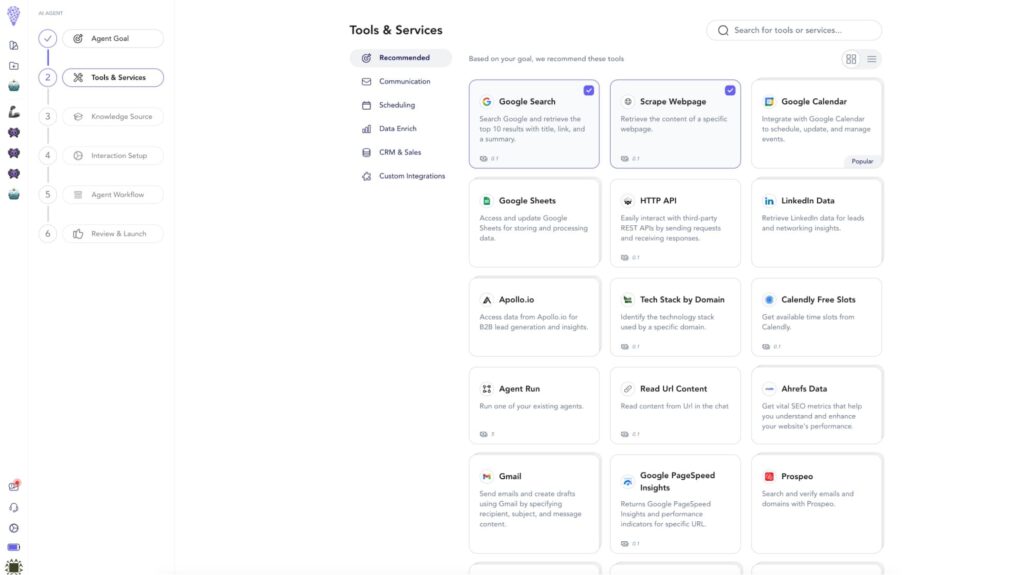Open the user avatar at sidebar bottom
The width and height of the screenshot is (1024, 575).
(x=14, y=567)
